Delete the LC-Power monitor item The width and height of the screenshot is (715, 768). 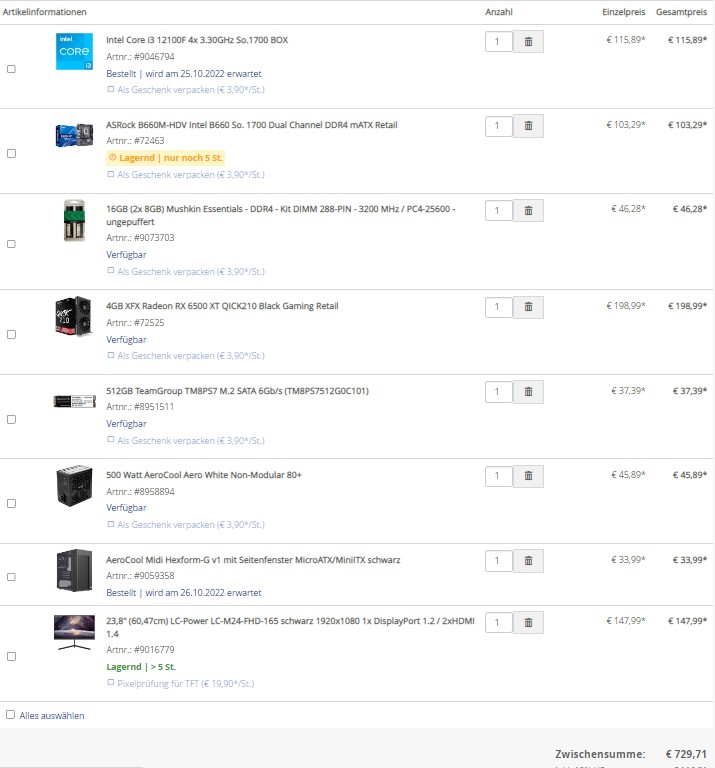(528, 623)
